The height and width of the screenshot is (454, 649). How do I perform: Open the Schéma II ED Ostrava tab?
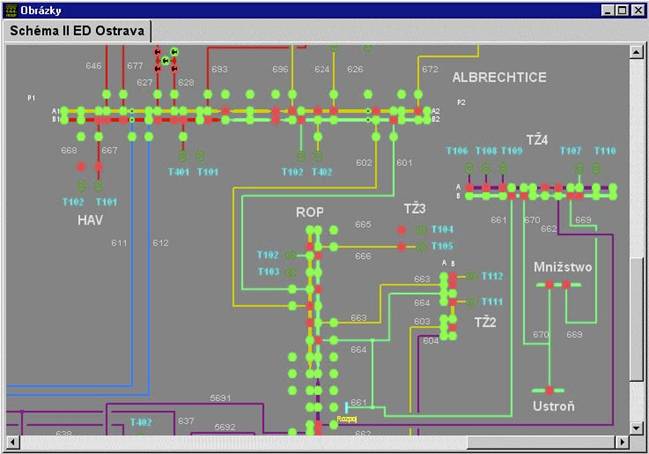click(76, 31)
